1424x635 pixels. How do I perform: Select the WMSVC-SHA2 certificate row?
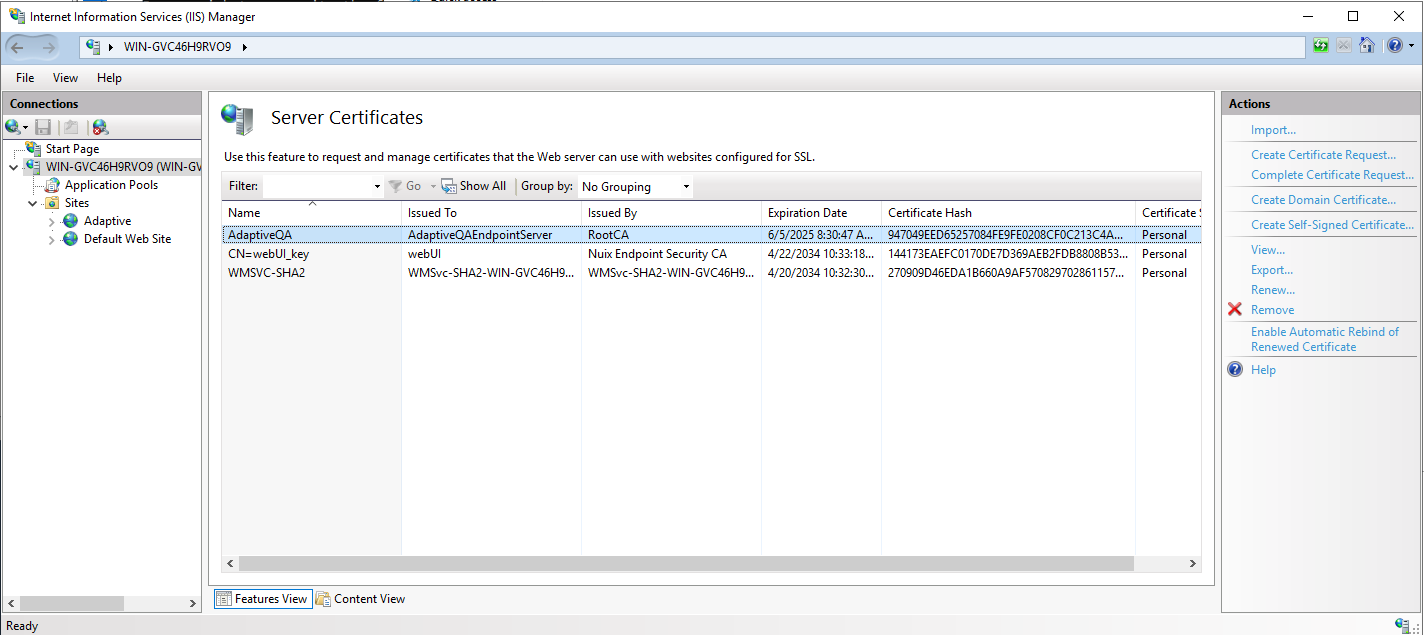pos(711,273)
